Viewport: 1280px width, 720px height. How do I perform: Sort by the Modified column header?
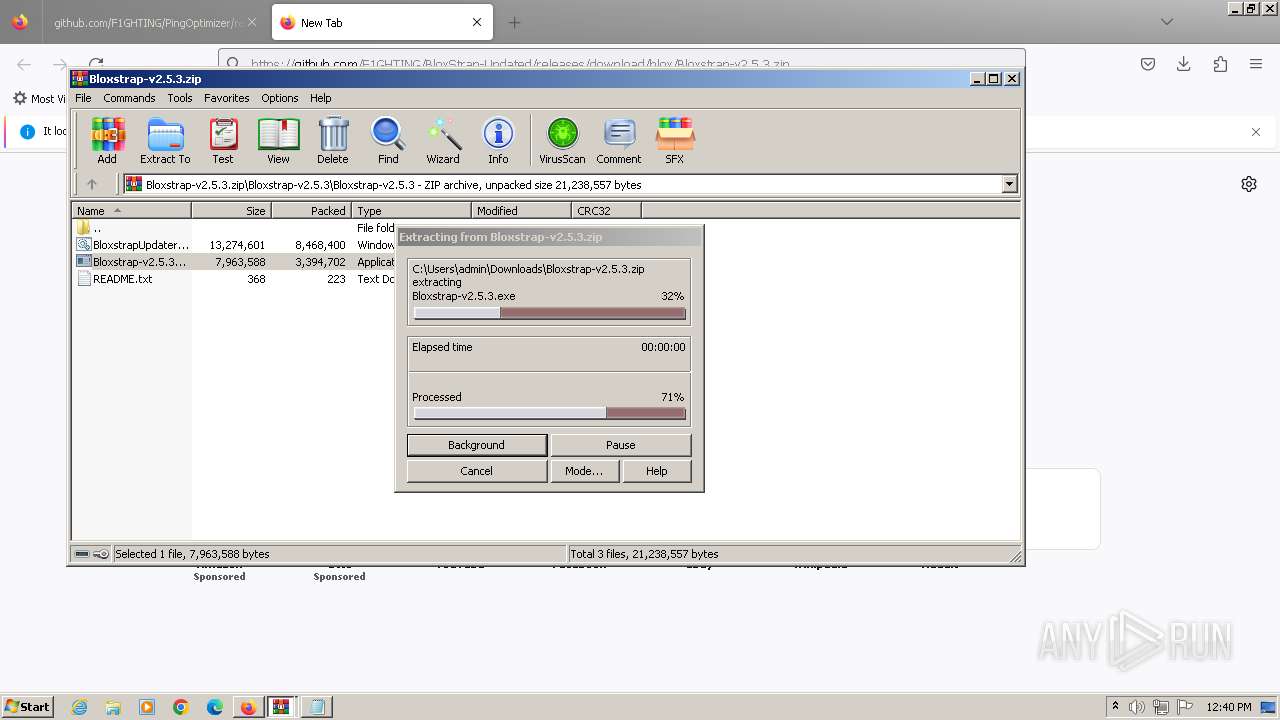click(x=521, y=211)
